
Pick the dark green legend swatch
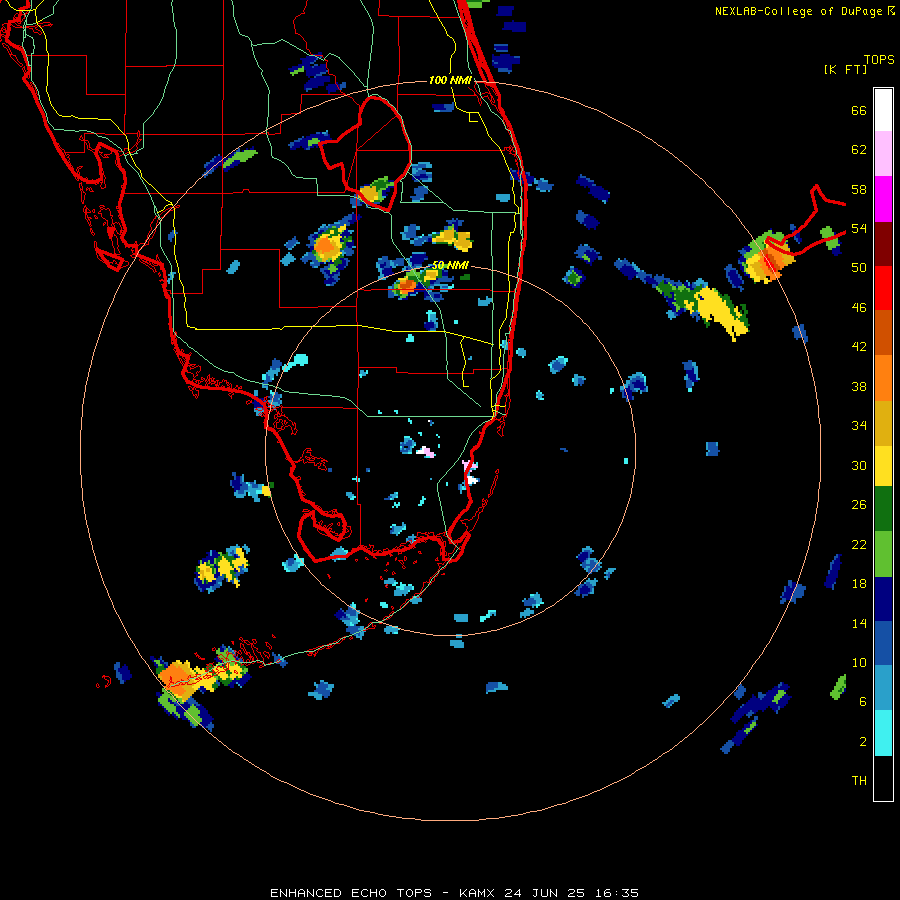[883, 509]
